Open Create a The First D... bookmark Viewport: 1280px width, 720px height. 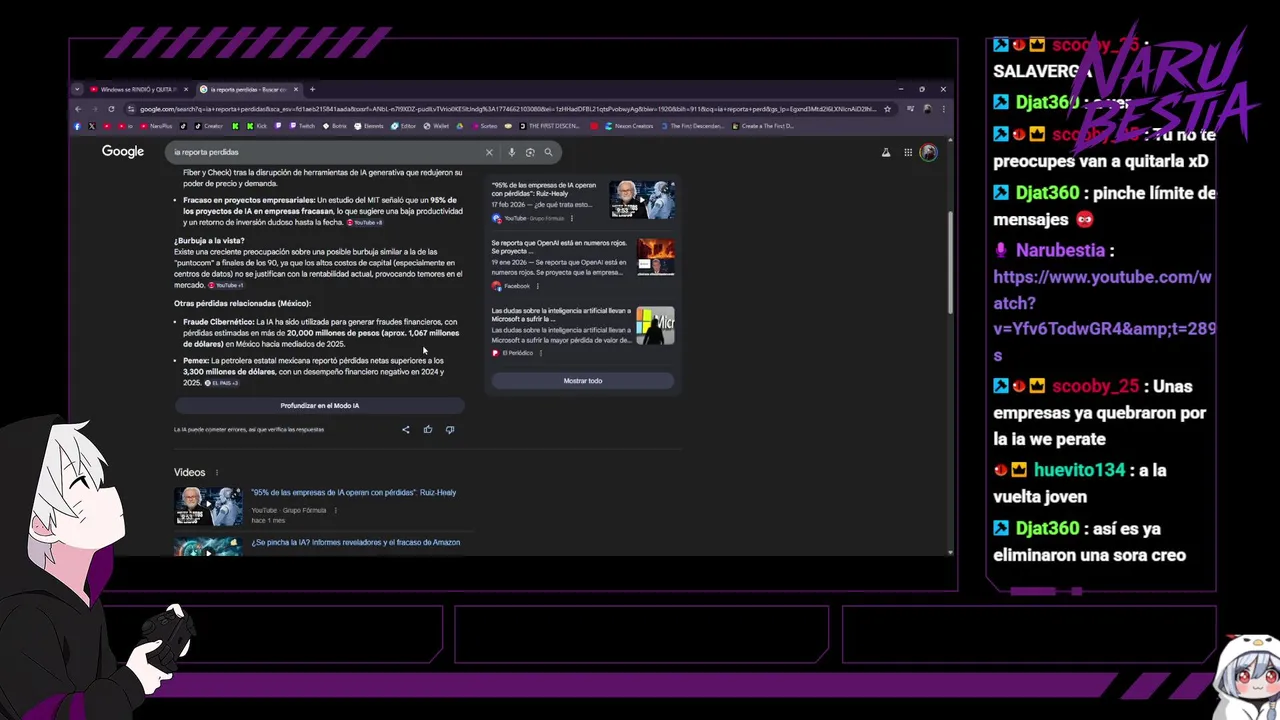tap(763, 126)
